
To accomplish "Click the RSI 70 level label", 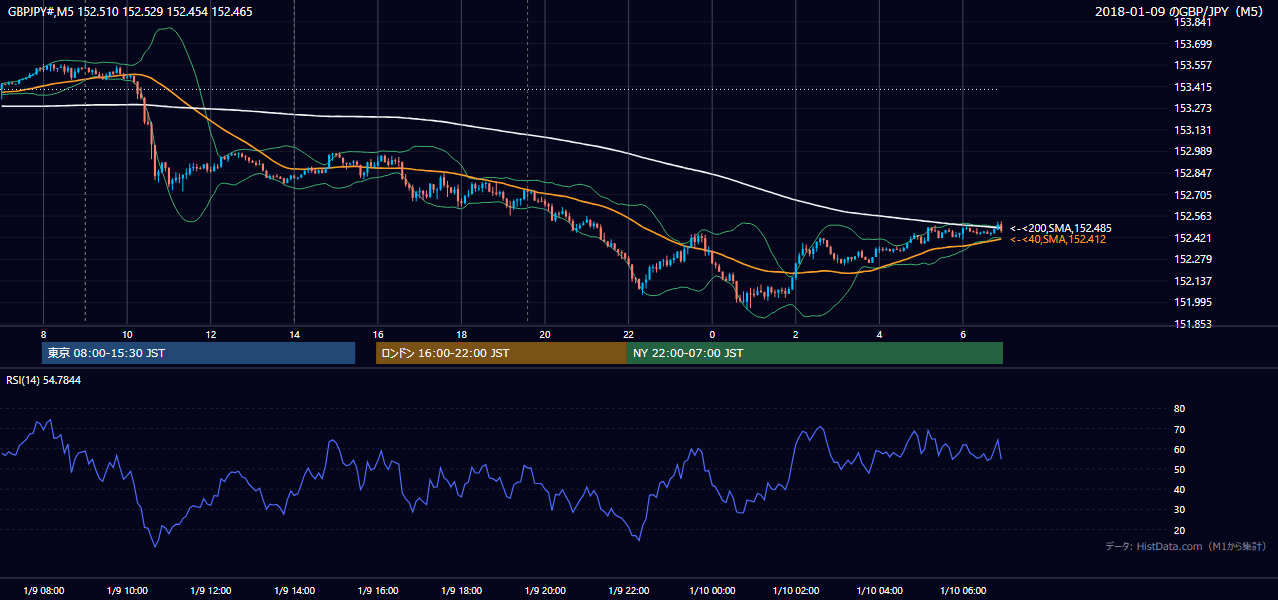I will point(1179,429).
